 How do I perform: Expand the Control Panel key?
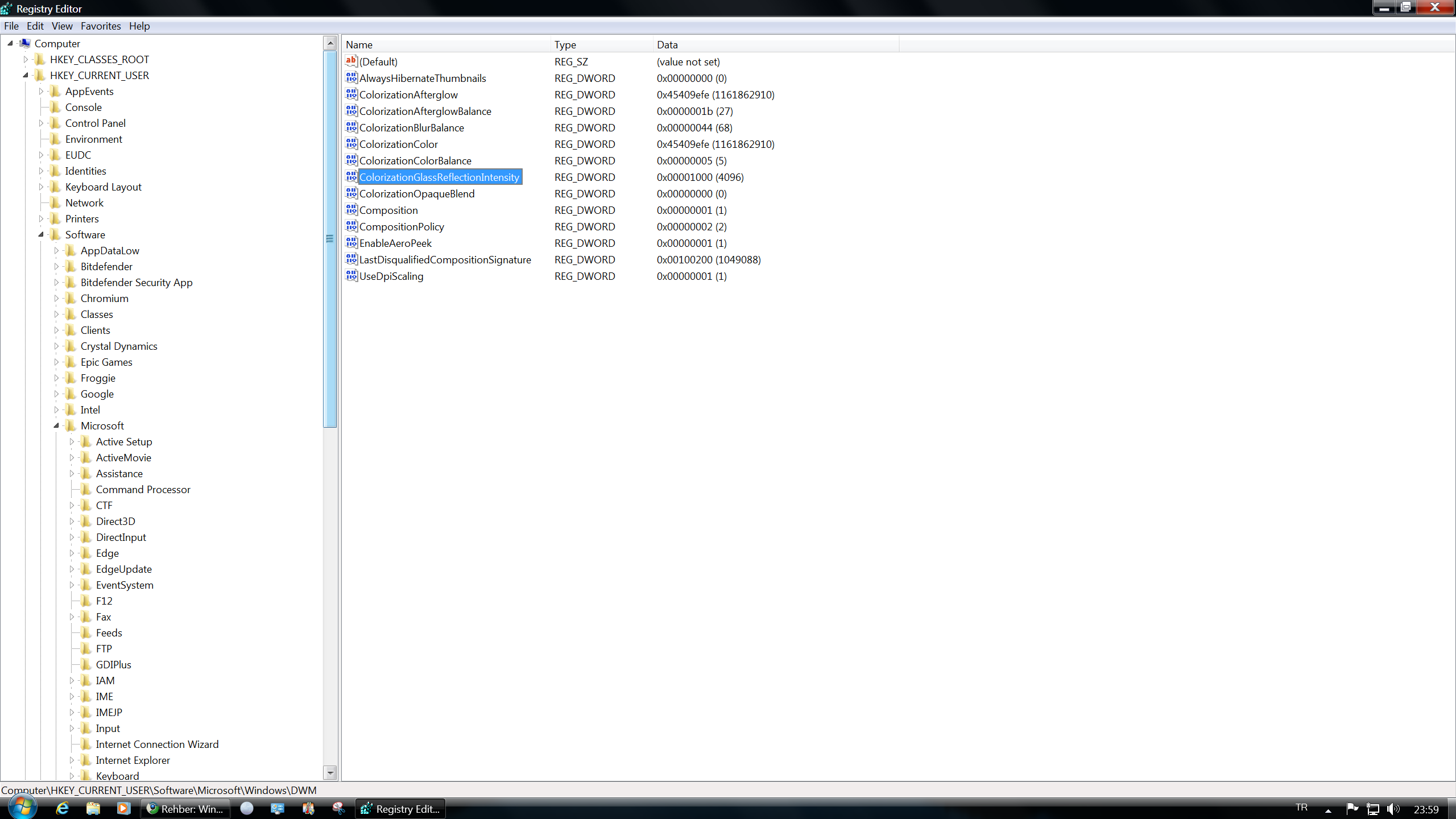tap(41, 123)
